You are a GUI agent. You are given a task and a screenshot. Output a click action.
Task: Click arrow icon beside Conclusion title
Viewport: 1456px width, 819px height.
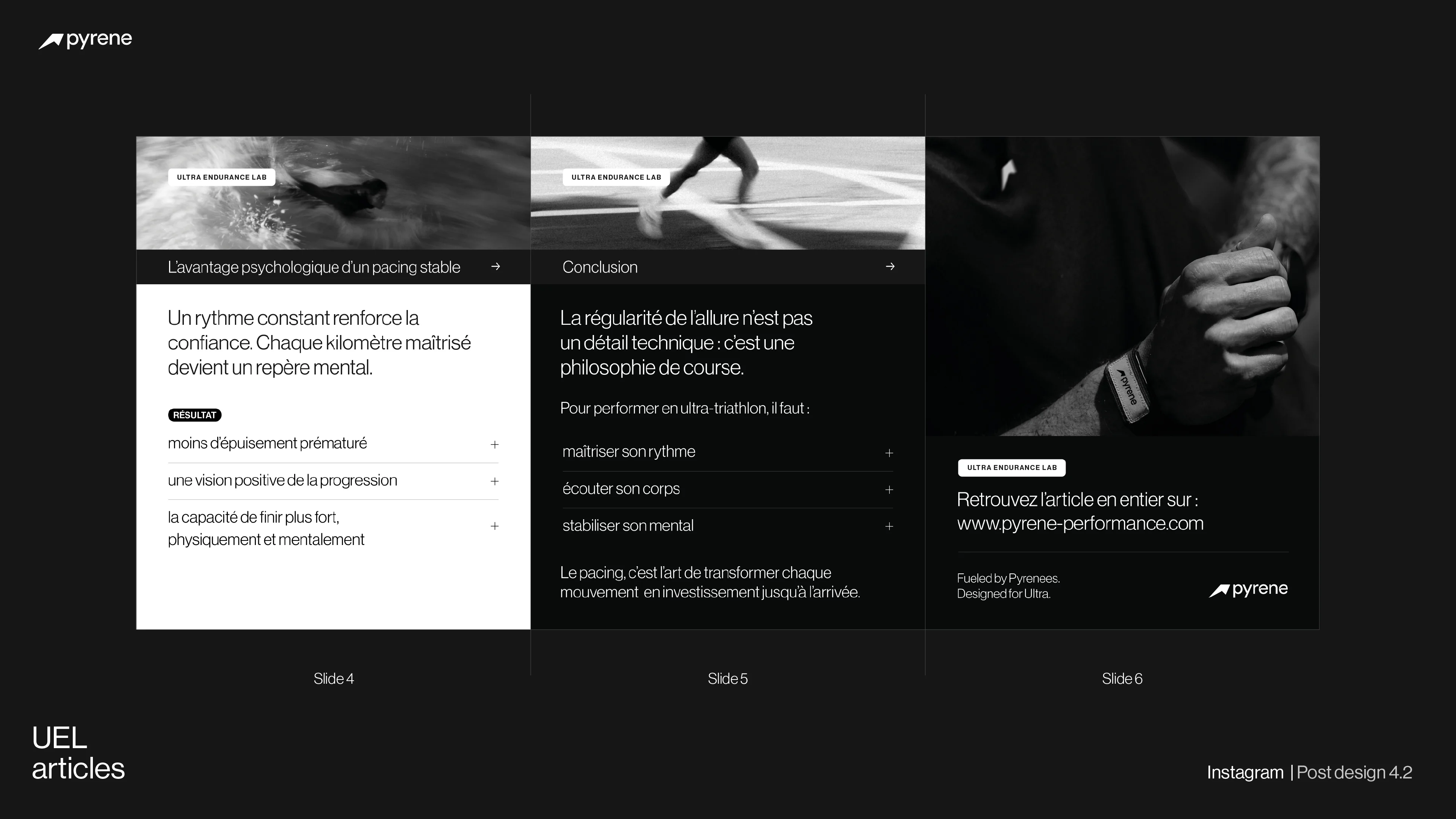click(890, 266)
